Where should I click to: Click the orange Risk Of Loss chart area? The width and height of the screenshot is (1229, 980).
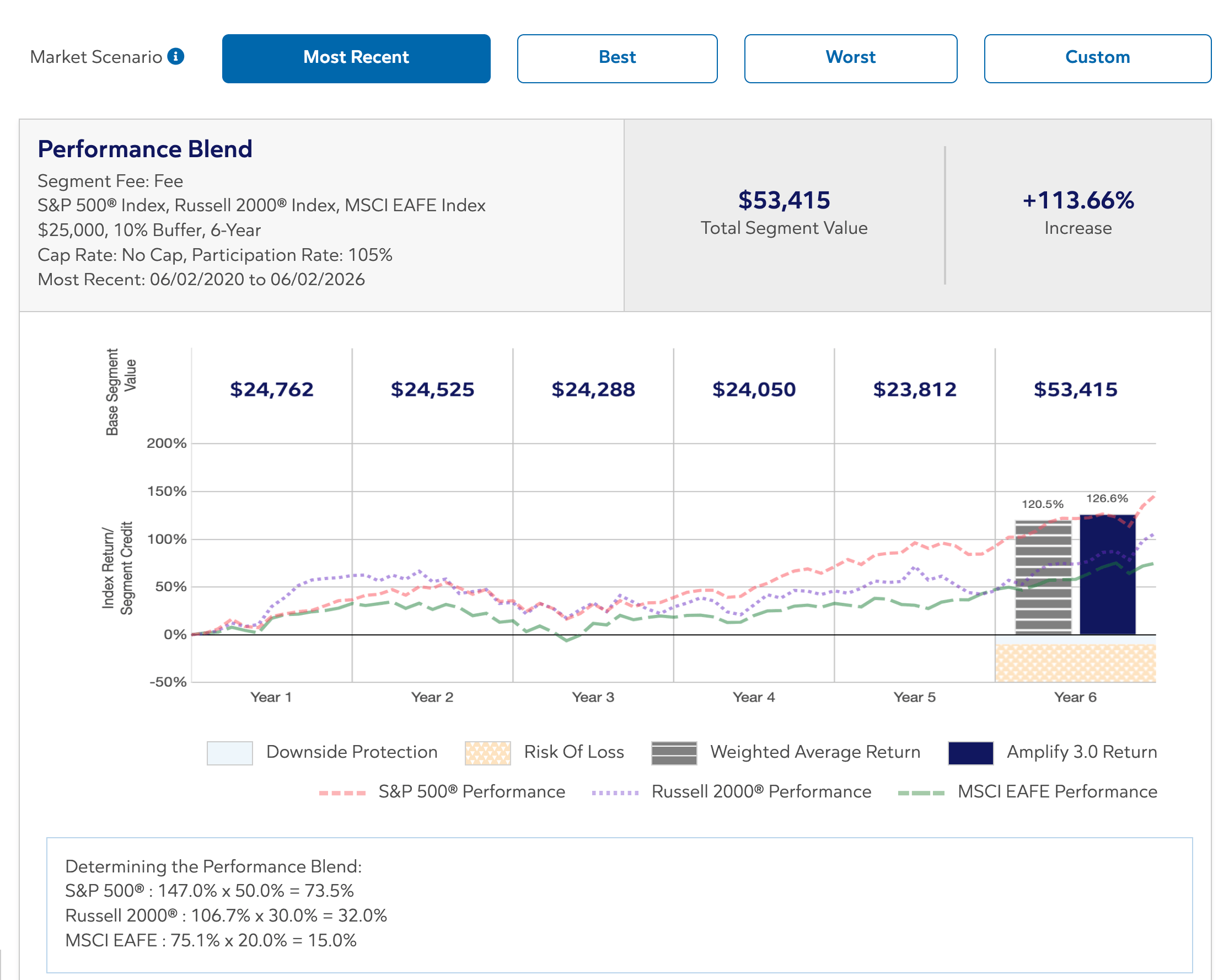(1076, 663)
